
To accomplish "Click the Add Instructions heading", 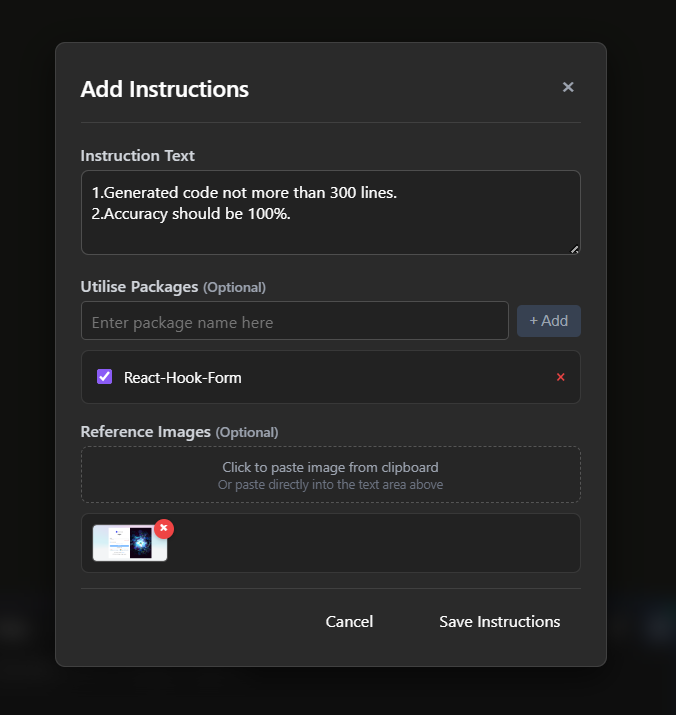I will click(165, 89).
